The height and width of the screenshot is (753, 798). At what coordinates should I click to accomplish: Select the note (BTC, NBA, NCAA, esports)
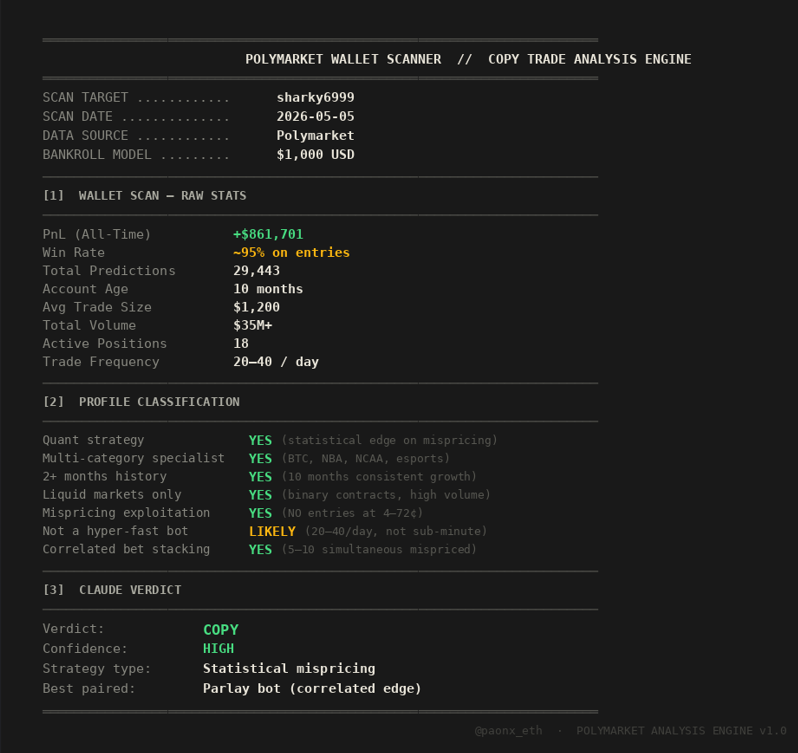366,459
